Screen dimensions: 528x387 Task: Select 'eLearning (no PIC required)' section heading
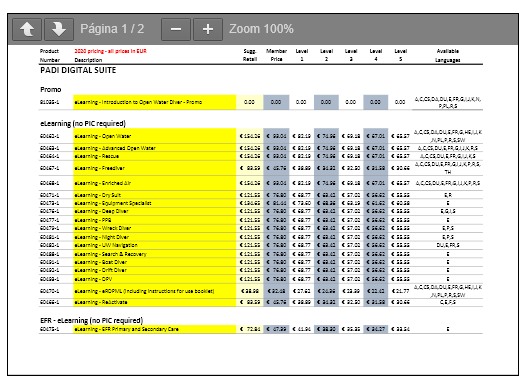point(83,124)
